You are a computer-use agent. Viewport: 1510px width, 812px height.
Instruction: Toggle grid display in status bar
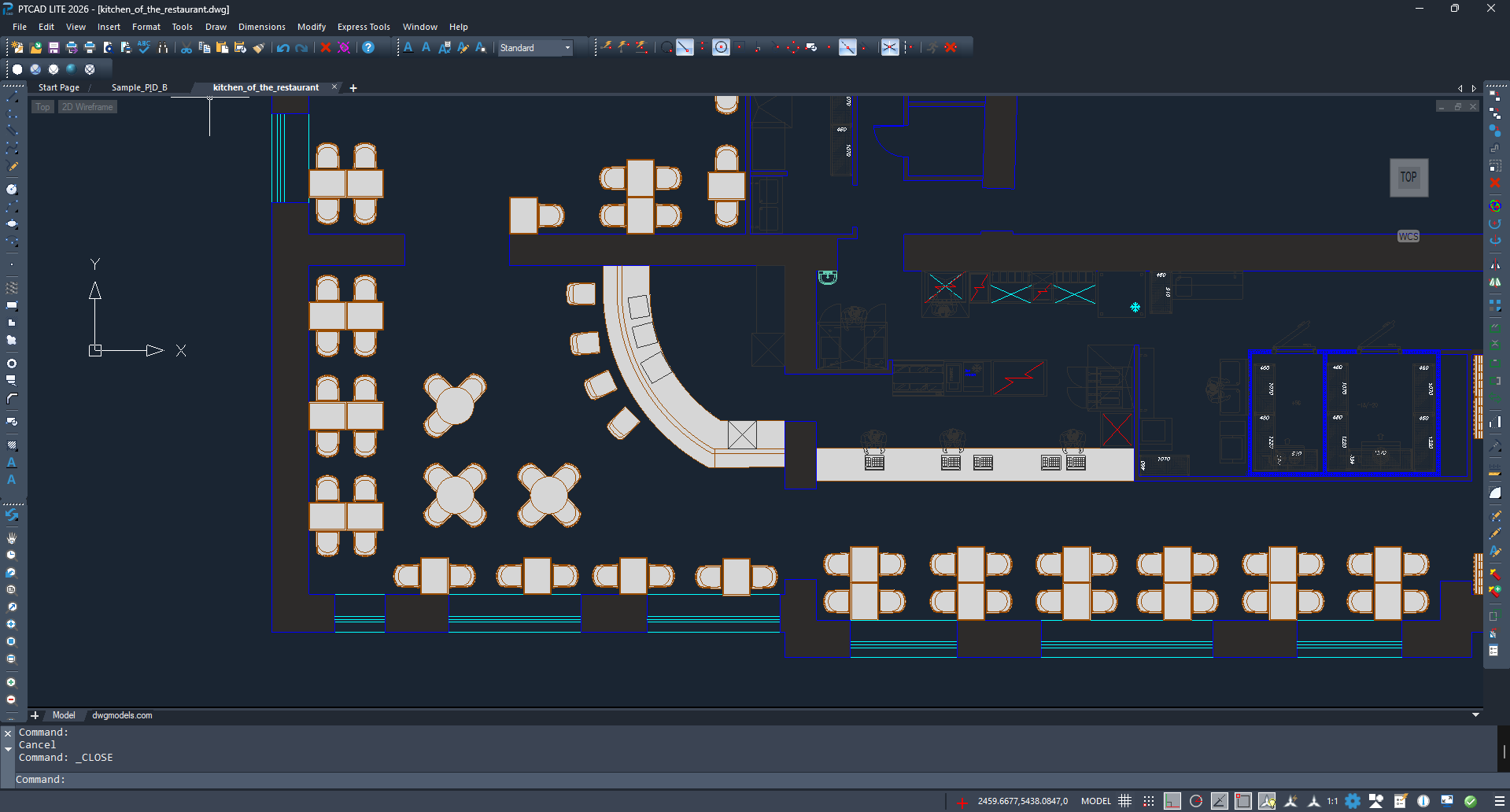[x=1125, y=801]
